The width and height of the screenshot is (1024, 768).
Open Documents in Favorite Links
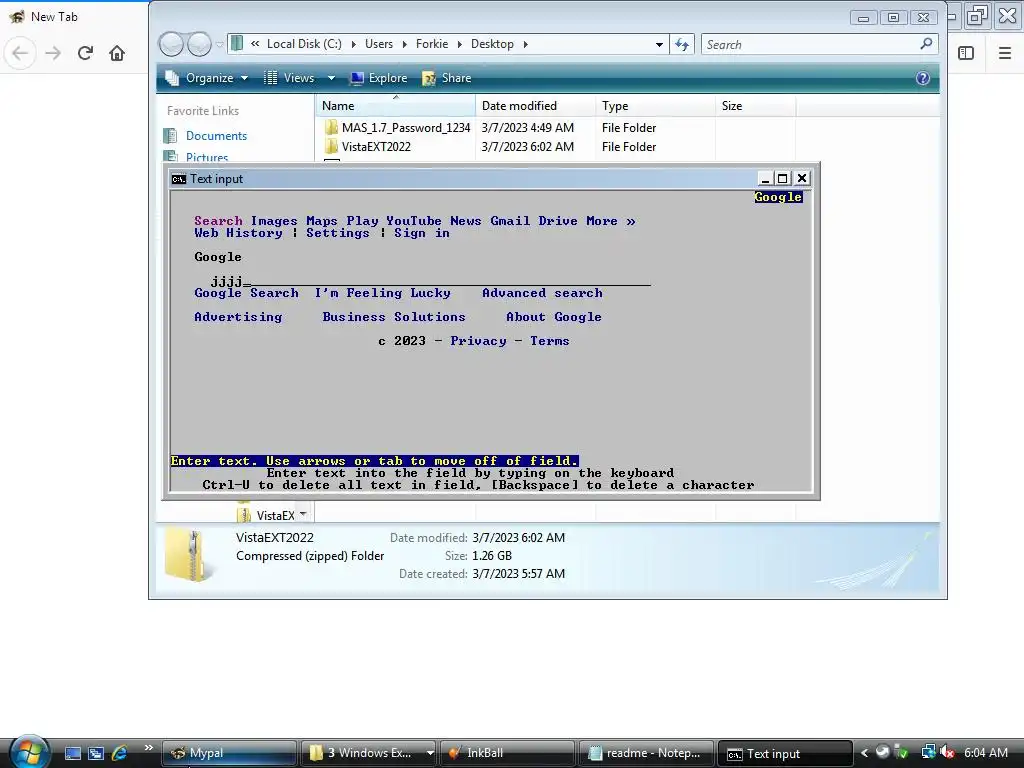216,136
